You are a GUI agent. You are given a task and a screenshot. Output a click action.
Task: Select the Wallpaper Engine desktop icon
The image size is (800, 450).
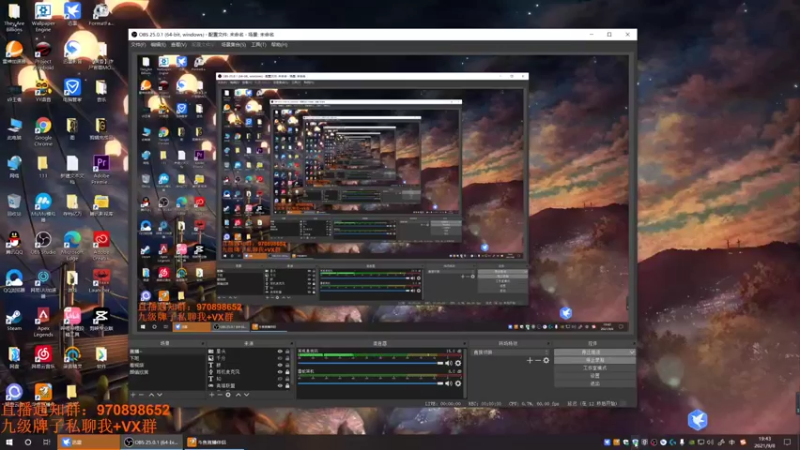coord(43,16)
